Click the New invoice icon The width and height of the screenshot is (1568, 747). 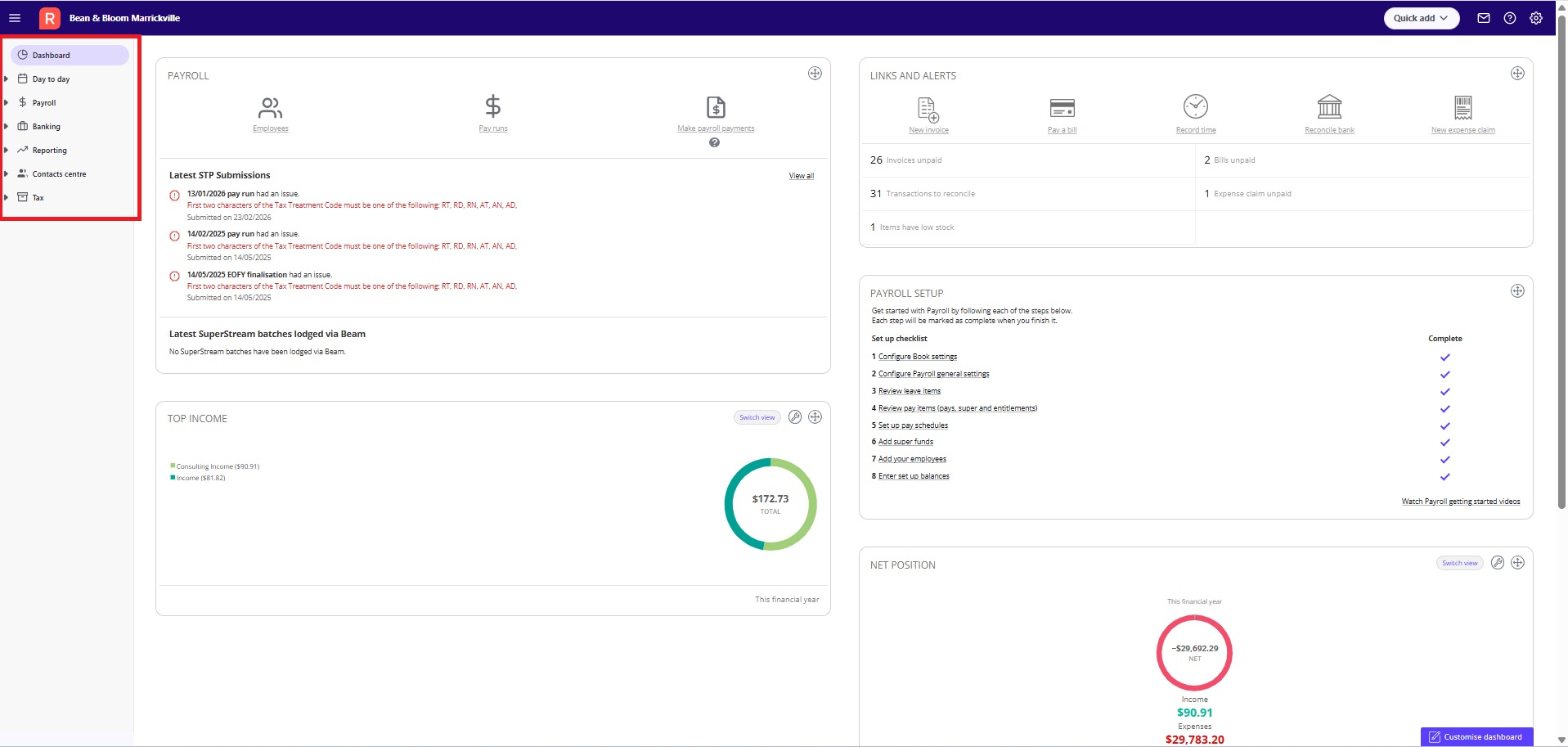[x=928, y=110]
